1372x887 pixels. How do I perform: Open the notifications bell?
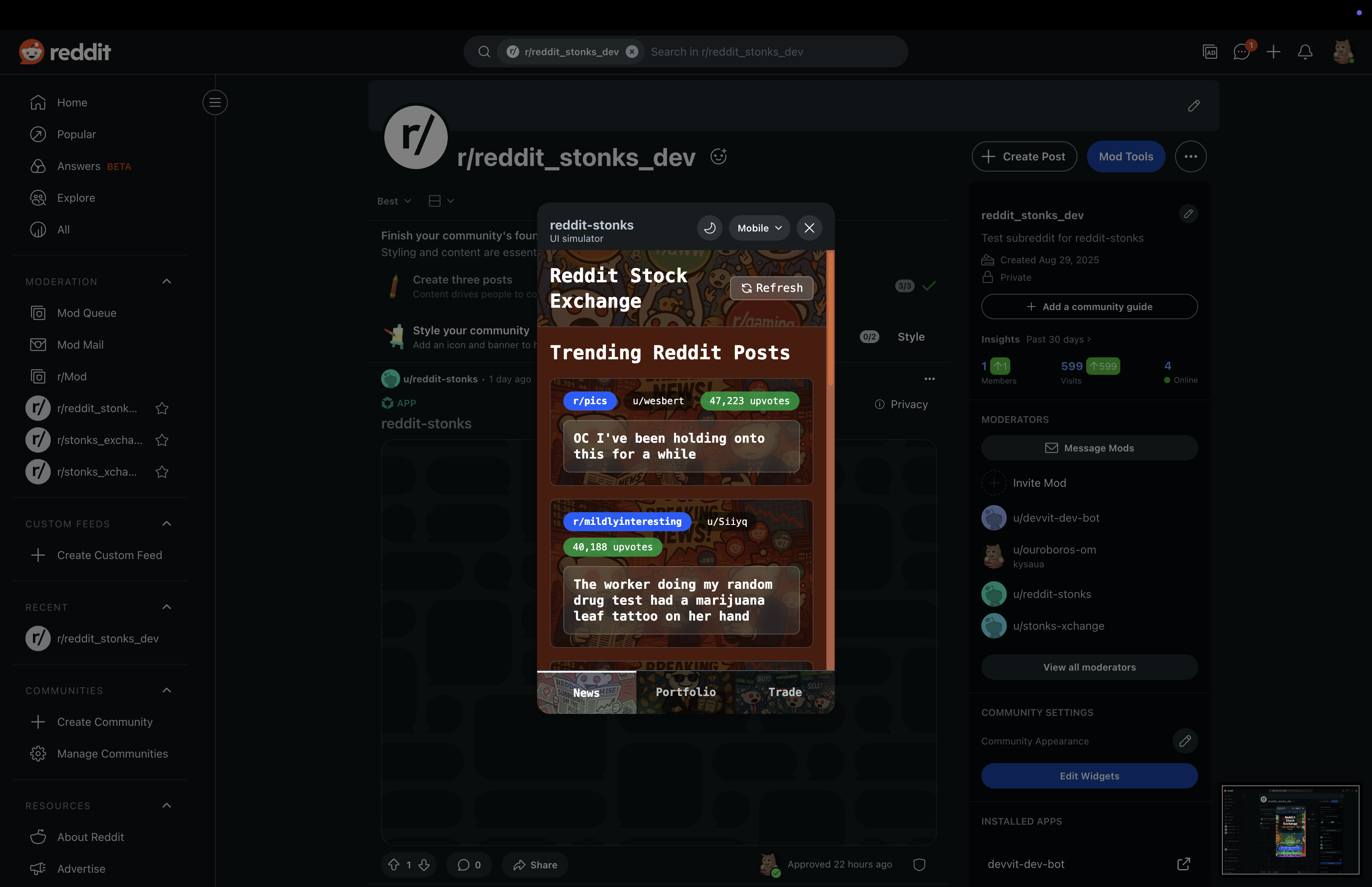click(1305, 52)
